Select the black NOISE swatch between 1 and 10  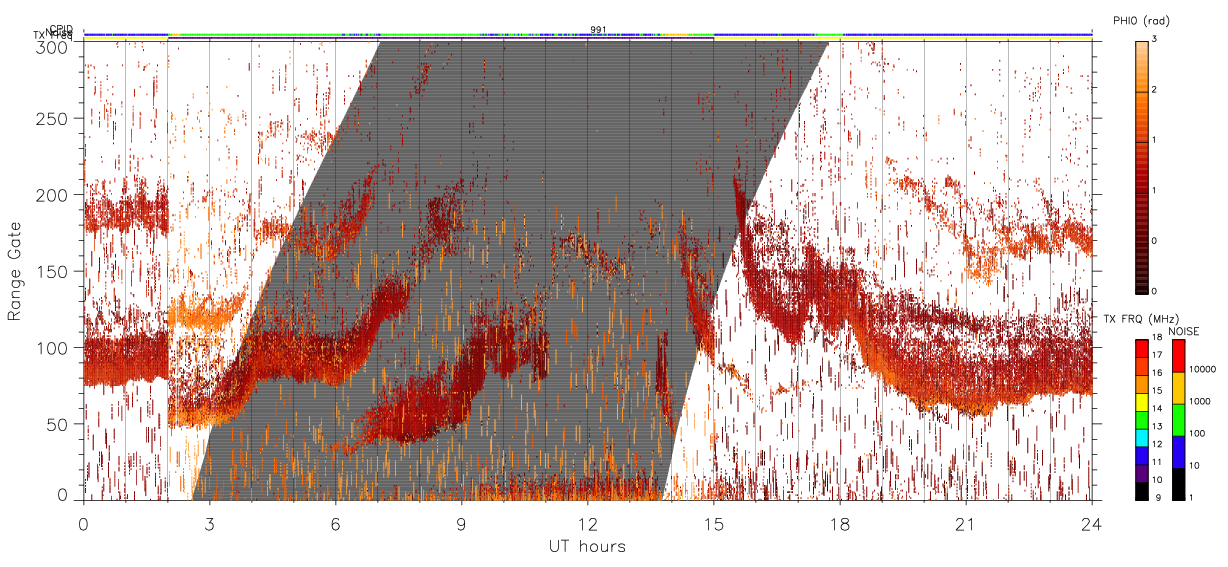coord(1179,484)
